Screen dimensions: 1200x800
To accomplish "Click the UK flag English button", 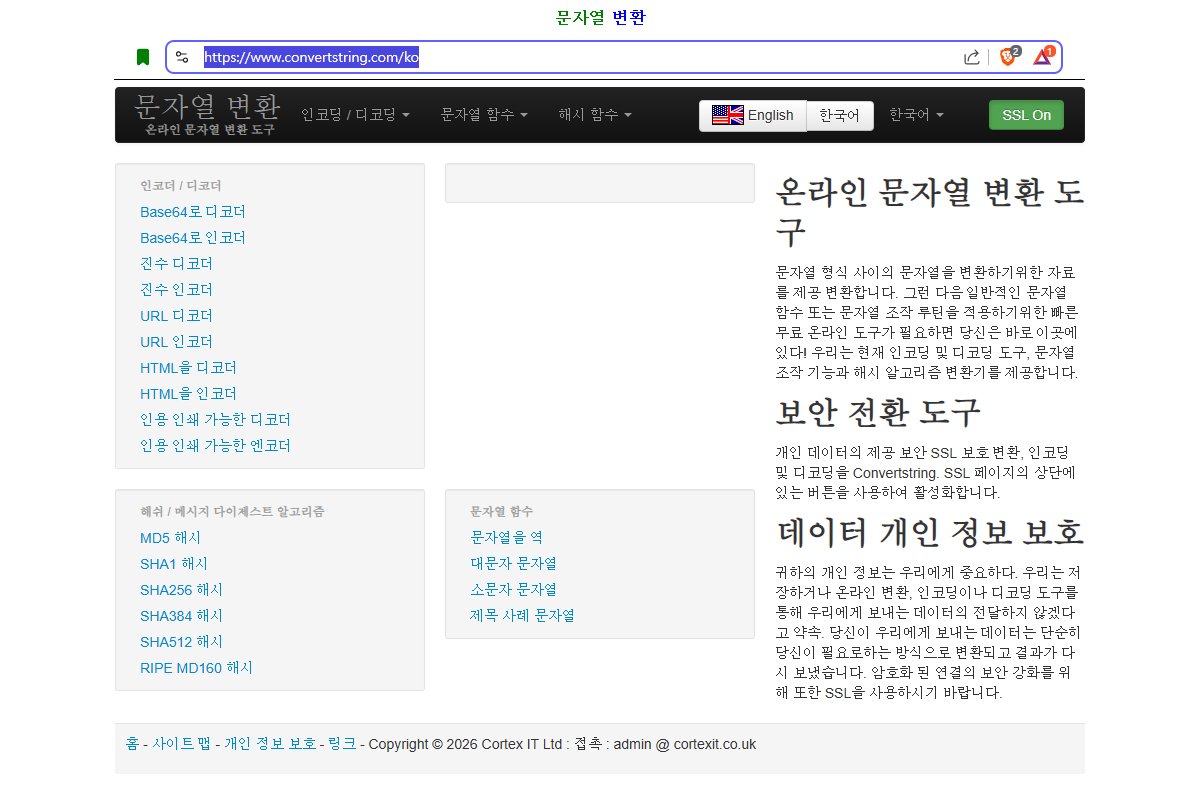I will 753,115.
